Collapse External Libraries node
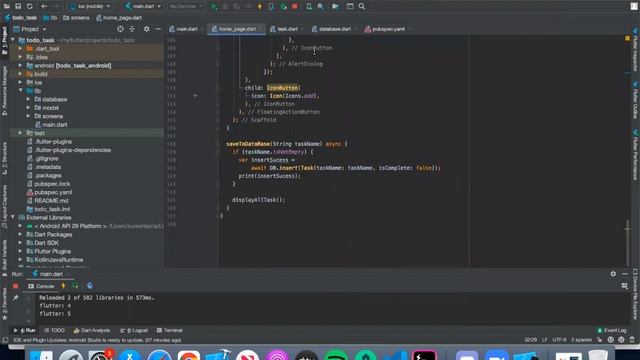The image size is (640, 360). [x=13, y=218]
